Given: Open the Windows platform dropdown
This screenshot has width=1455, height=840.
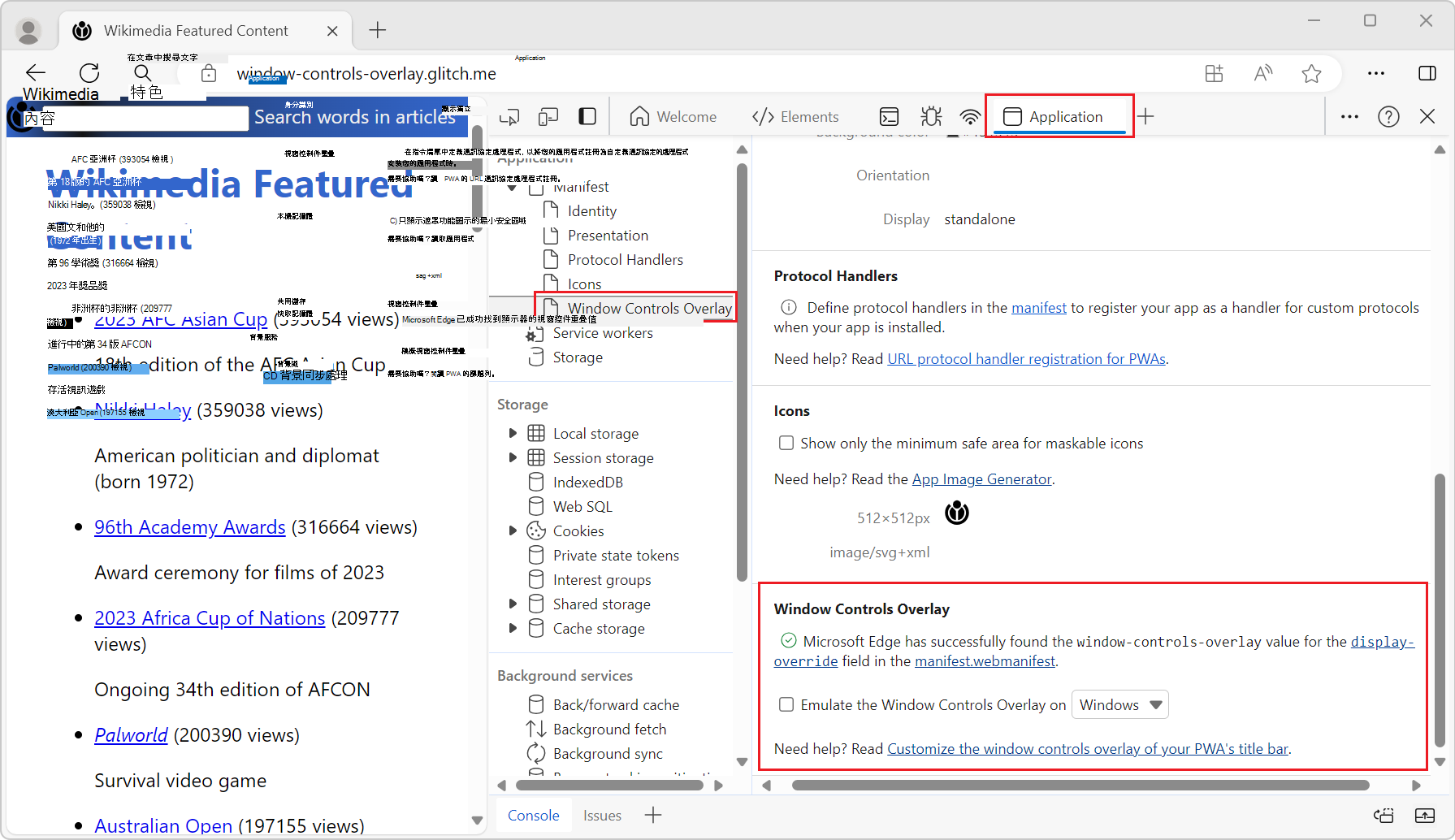Looking at the screenshot, I should point(1120,704).
